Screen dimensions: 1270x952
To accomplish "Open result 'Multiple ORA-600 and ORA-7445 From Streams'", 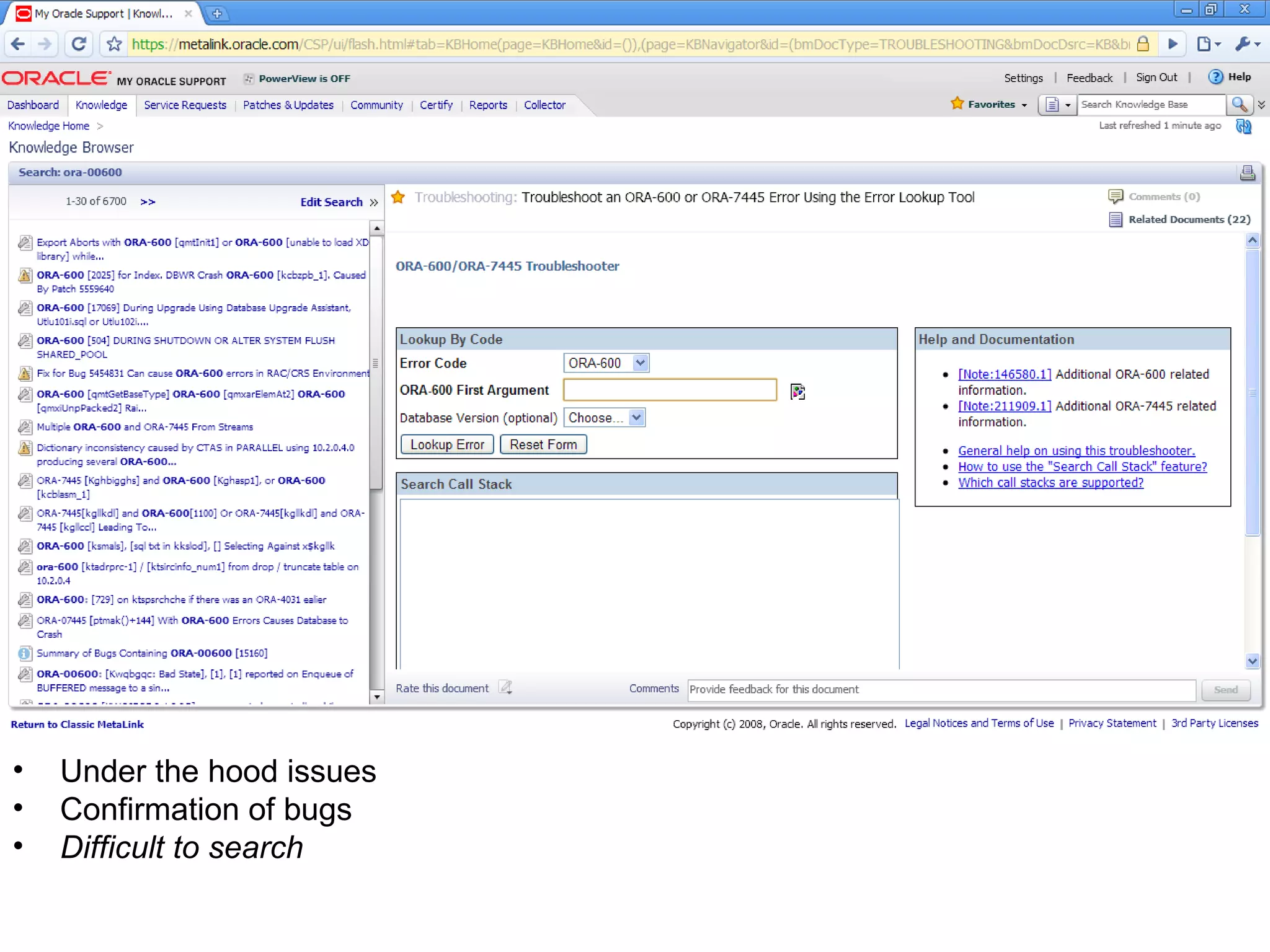I will click(144, 427).
